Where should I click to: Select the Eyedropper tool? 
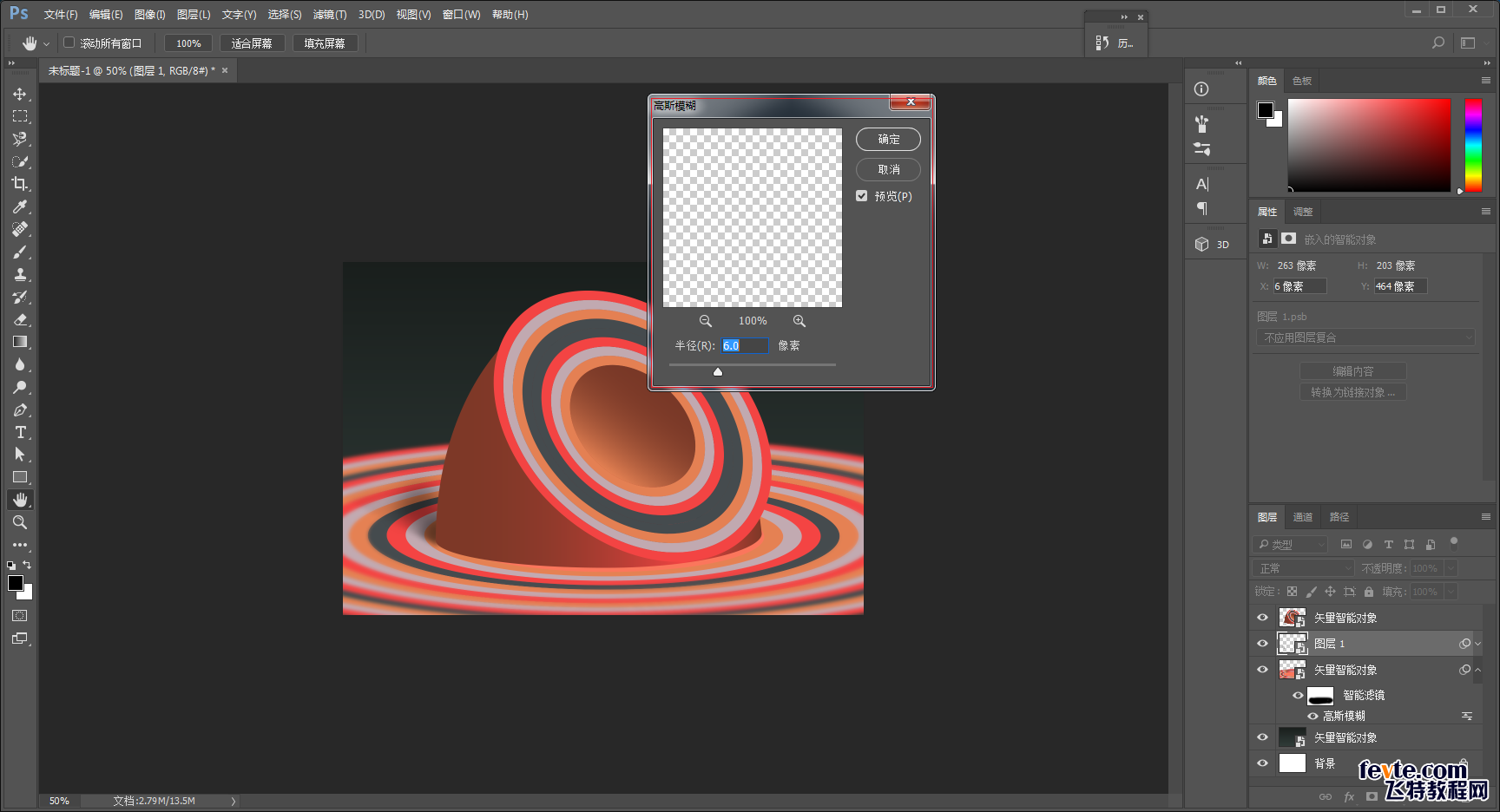click(x=20, y=206)
